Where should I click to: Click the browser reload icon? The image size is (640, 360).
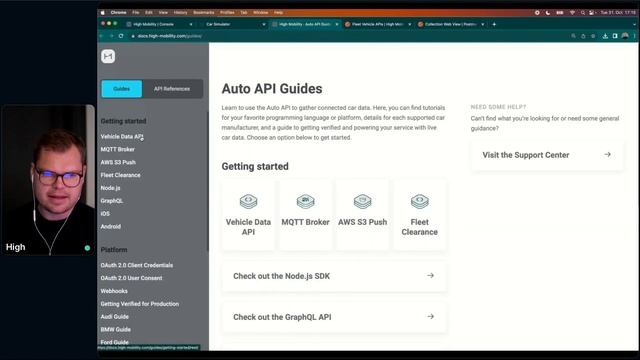coord(121,36)
